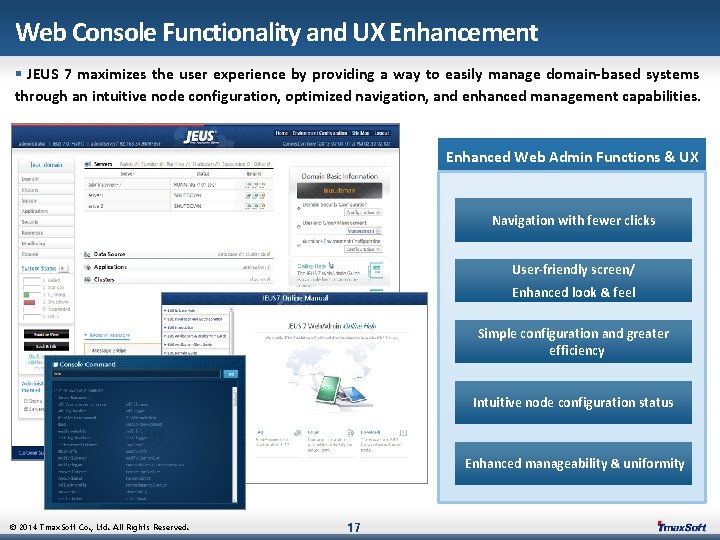The height and width of the screenshot is (540, 720).
Task: Expand third topic in Online Manual tree
Action: click(x=165, y=327)
